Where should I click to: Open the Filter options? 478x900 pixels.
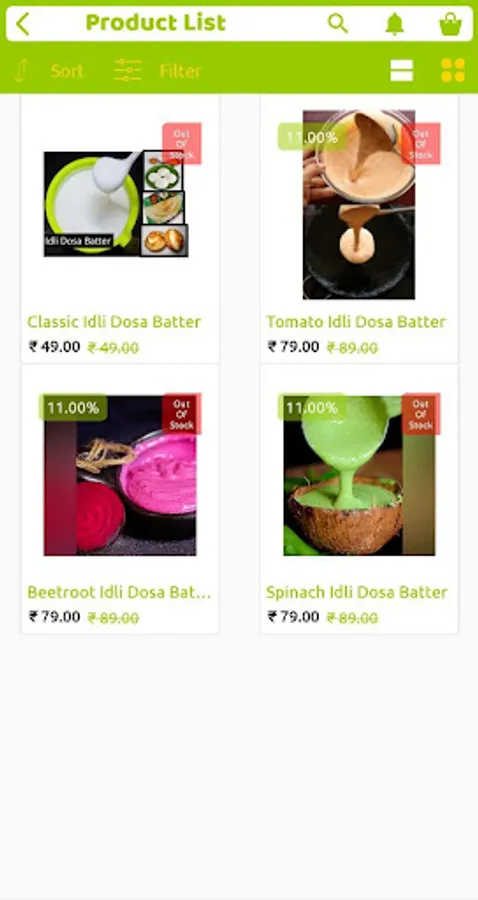pyautogui.click(x=180, y=71)
